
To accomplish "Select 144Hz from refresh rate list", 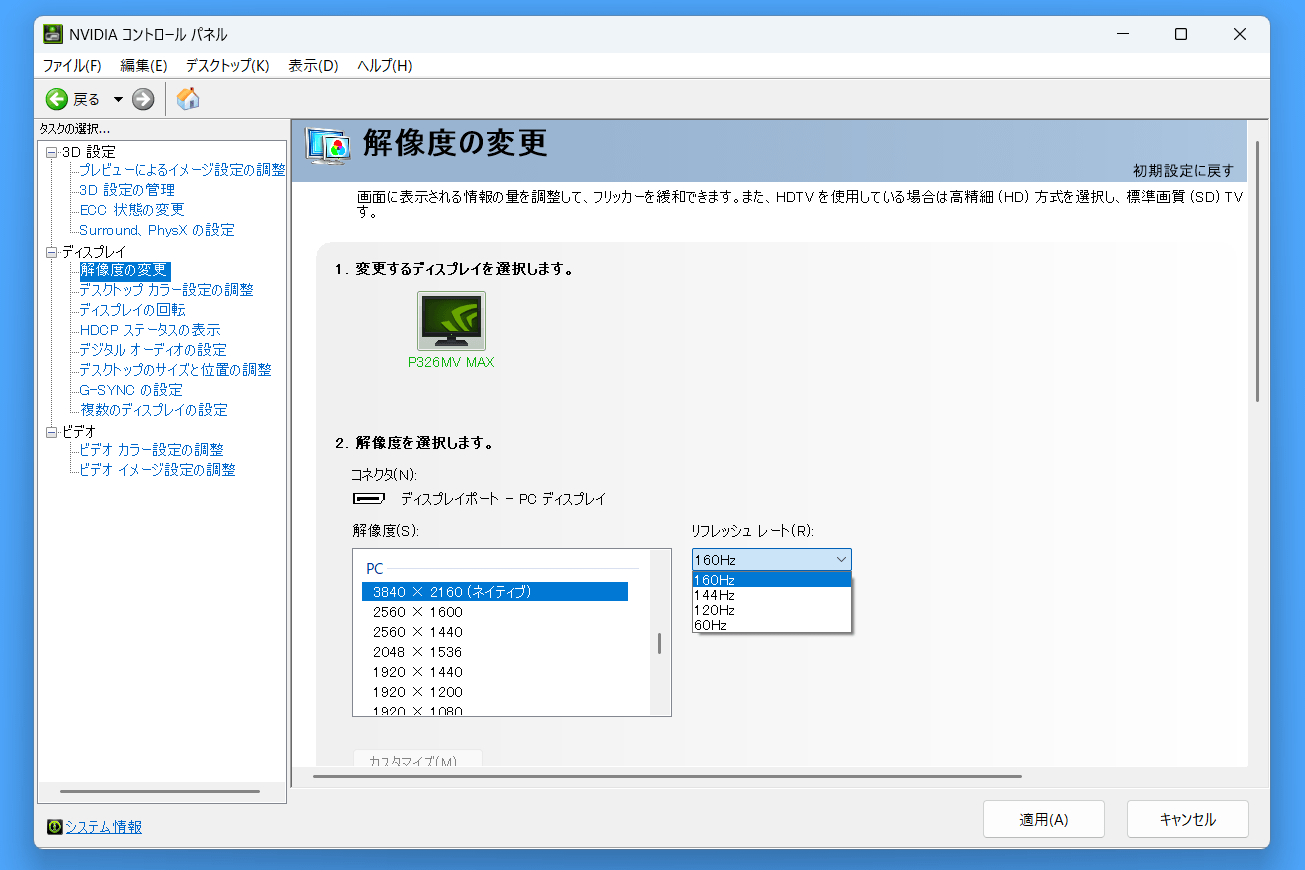I will click(x=715, y=595).
